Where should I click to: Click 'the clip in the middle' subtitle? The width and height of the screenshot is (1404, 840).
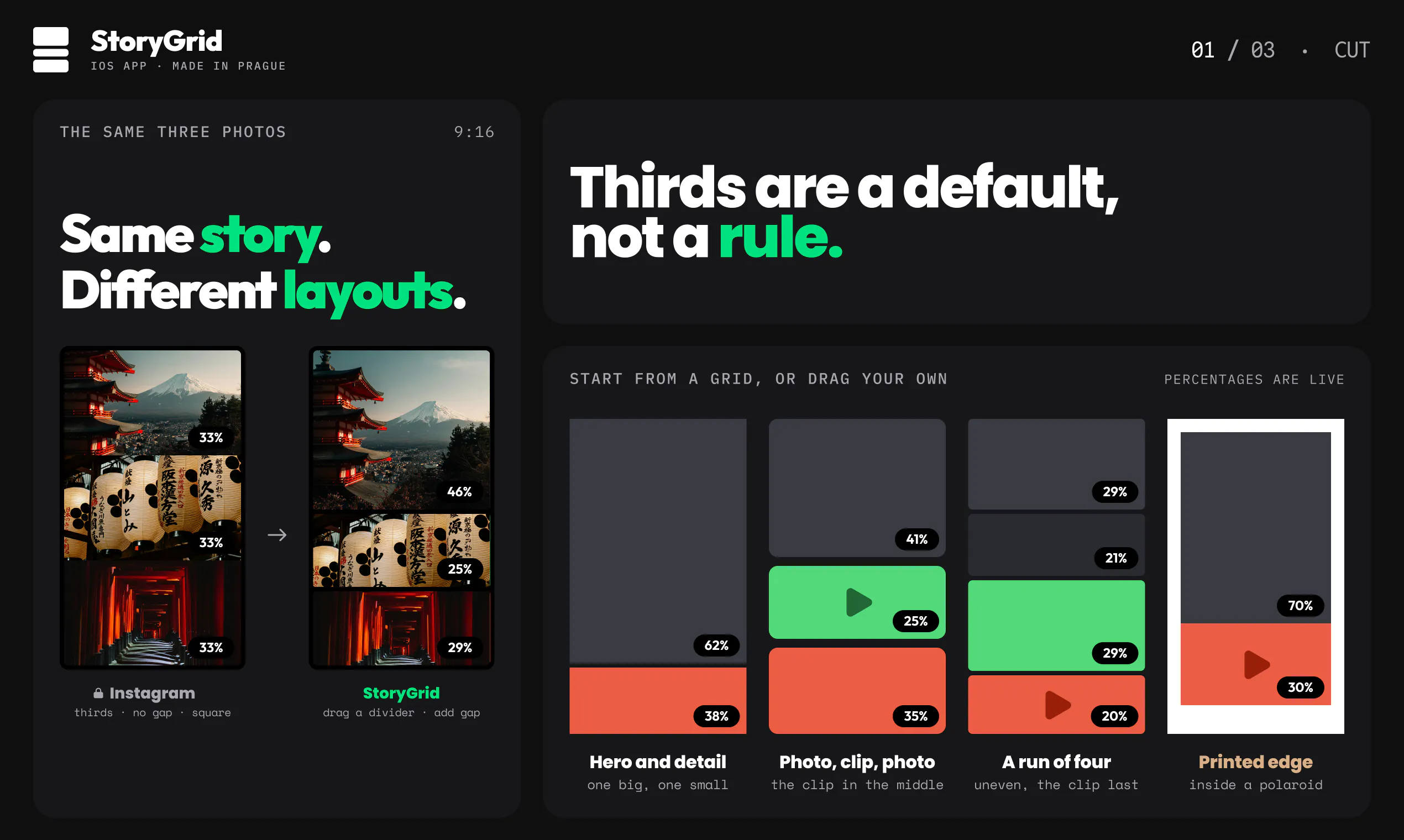click(857, 785)
